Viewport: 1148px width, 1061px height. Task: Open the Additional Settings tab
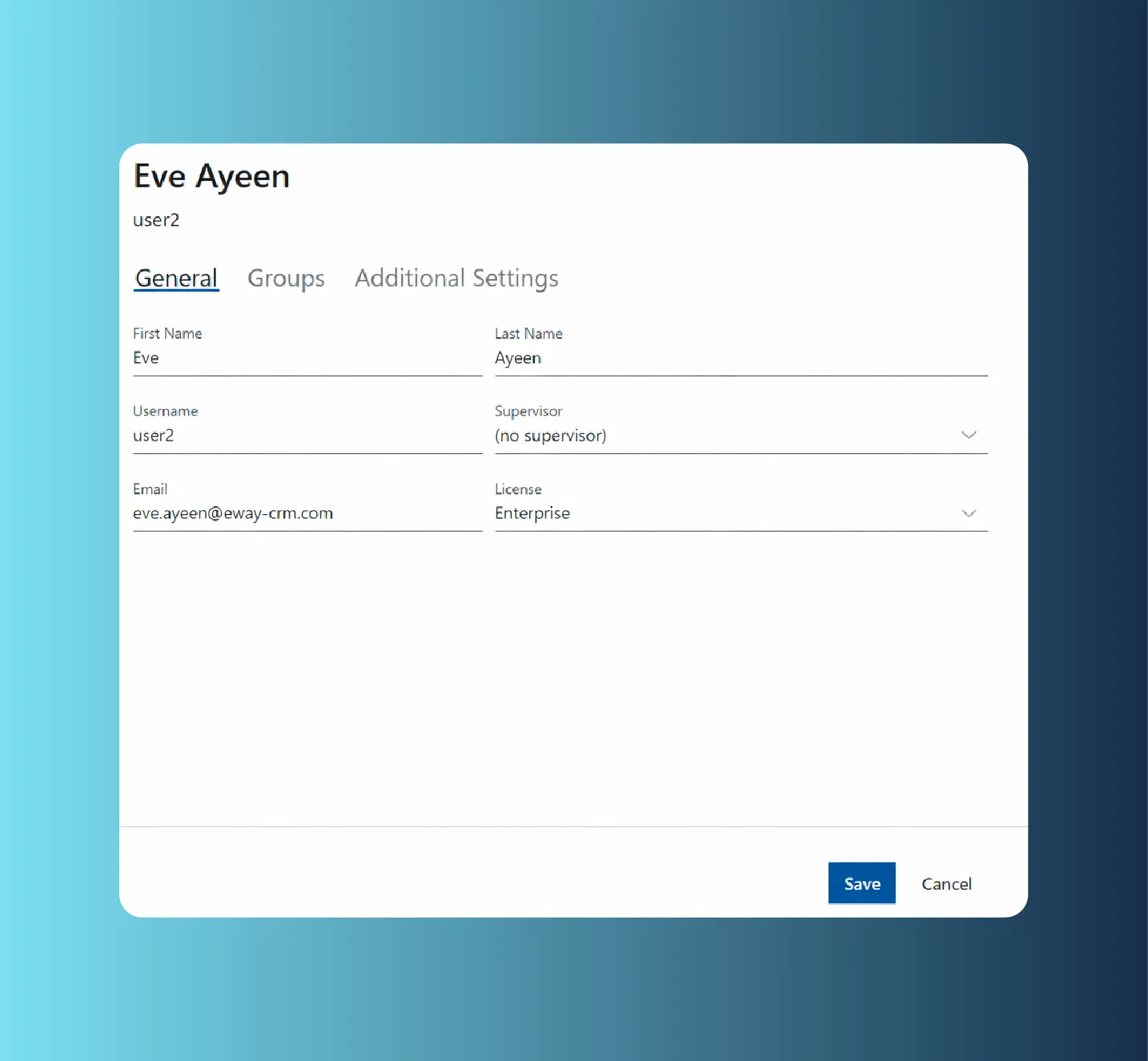coord(456,278)
